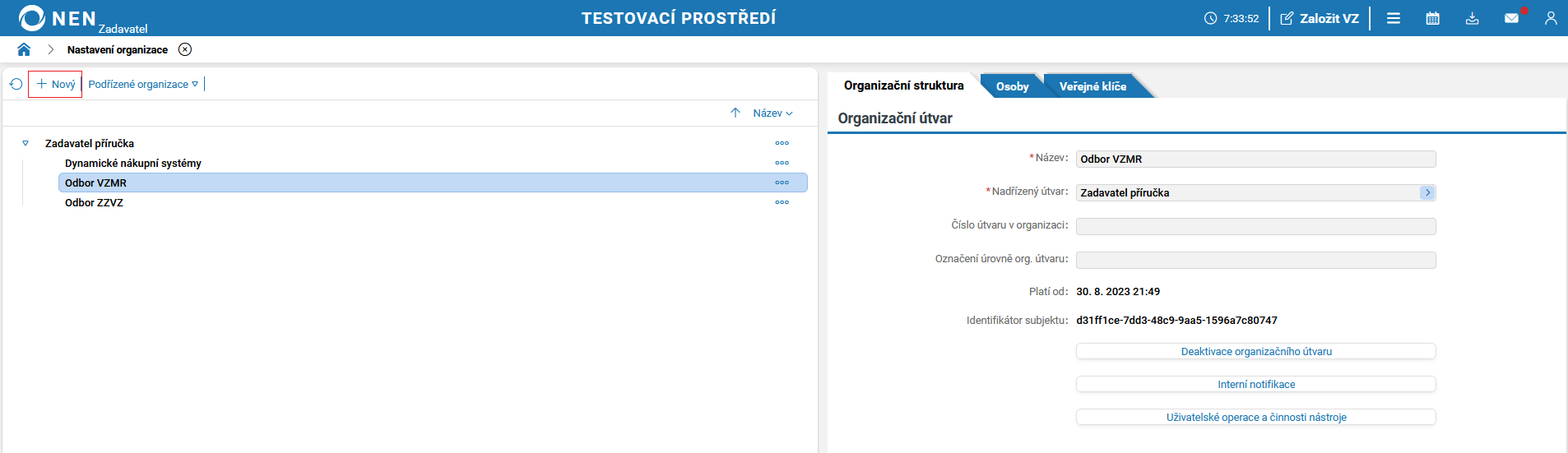Image resolution: width=1568 pixels, height=453 pixels.
Task: Open messages envelope with notification
Action: click(1512, 17)
